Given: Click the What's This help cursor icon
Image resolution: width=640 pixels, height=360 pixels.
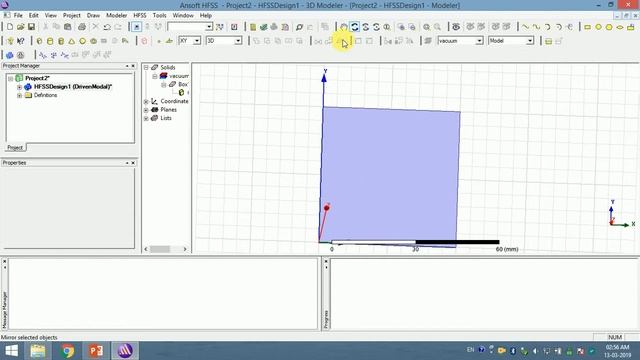Looking at the screenshot, I should click(21, 41).
